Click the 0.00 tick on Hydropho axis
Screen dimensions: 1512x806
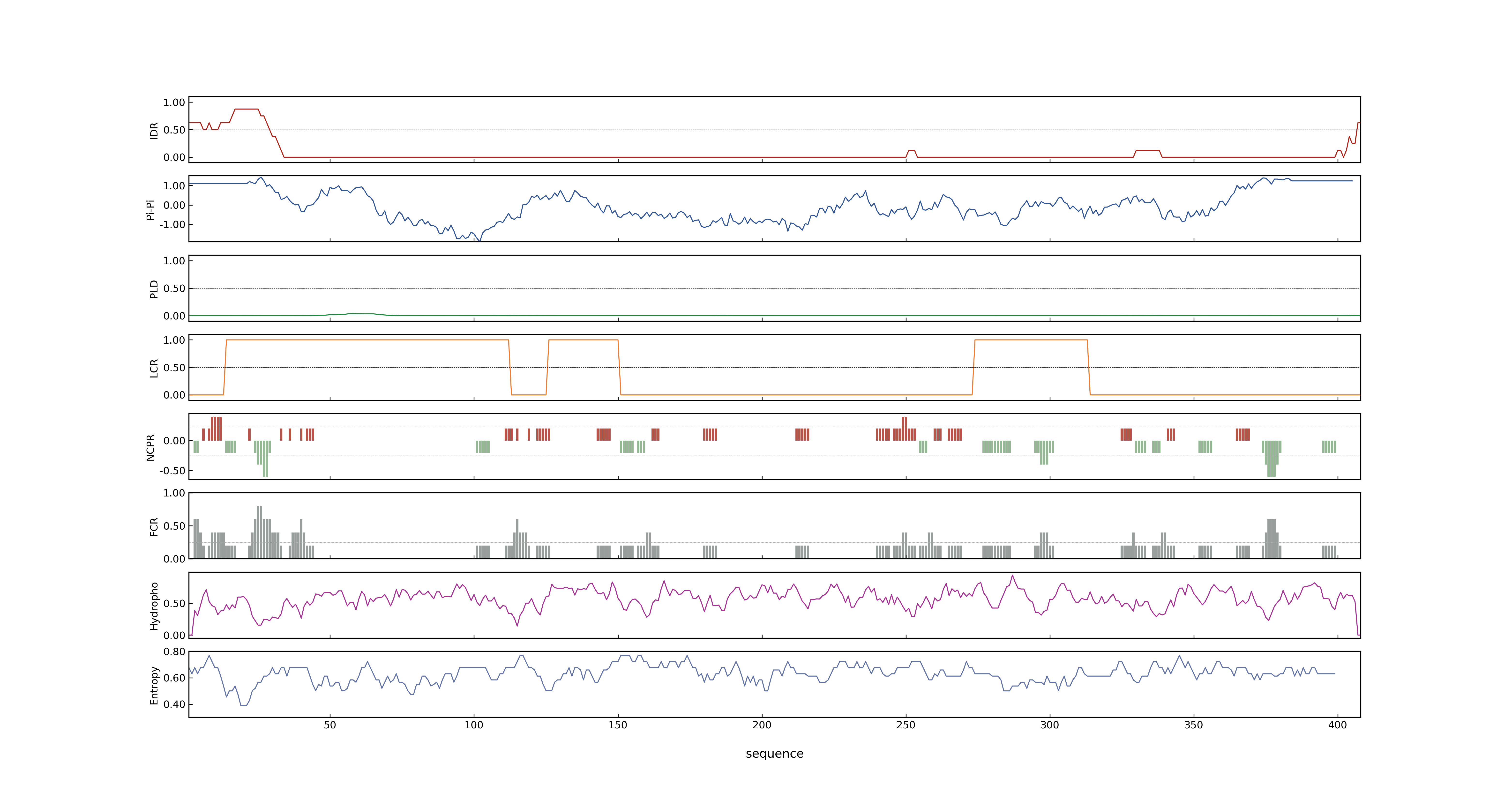coord(174,635)
